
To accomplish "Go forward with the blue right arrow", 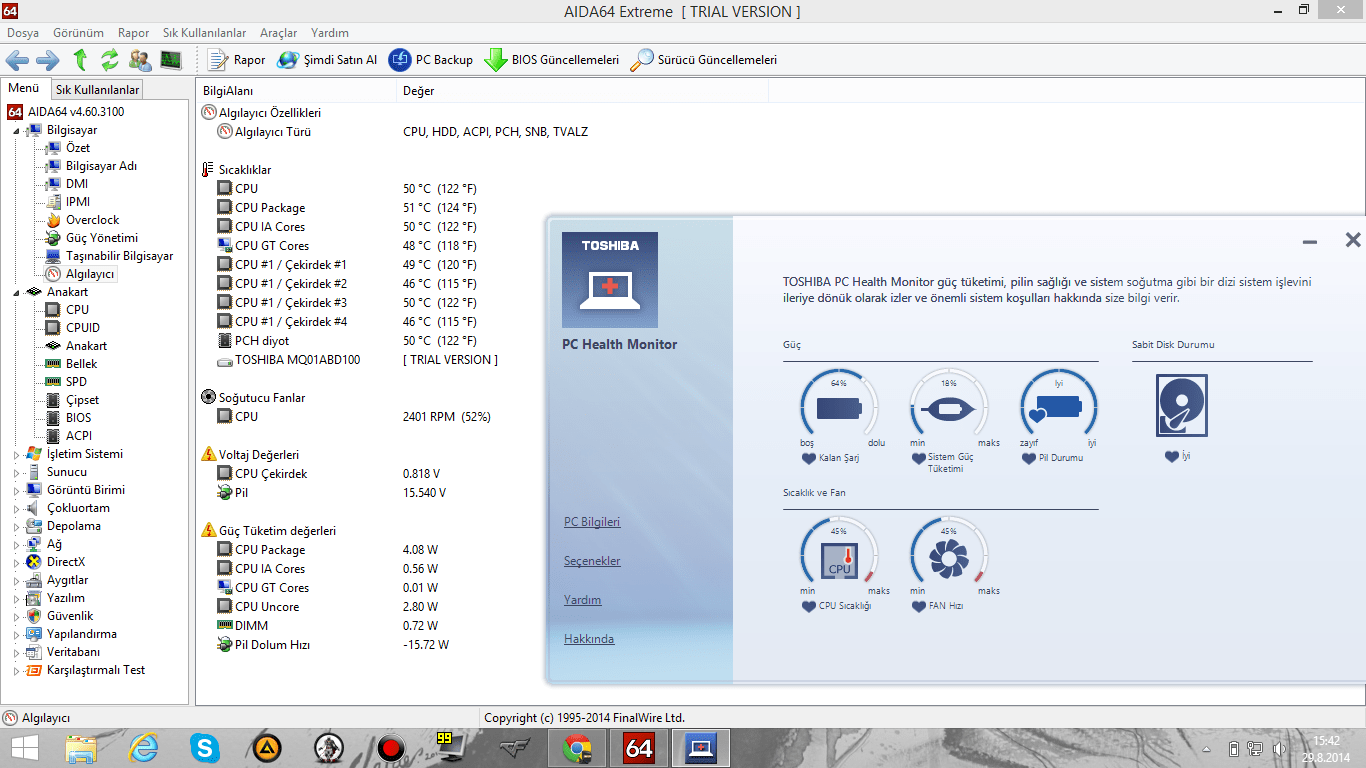I will click(48, 60).
